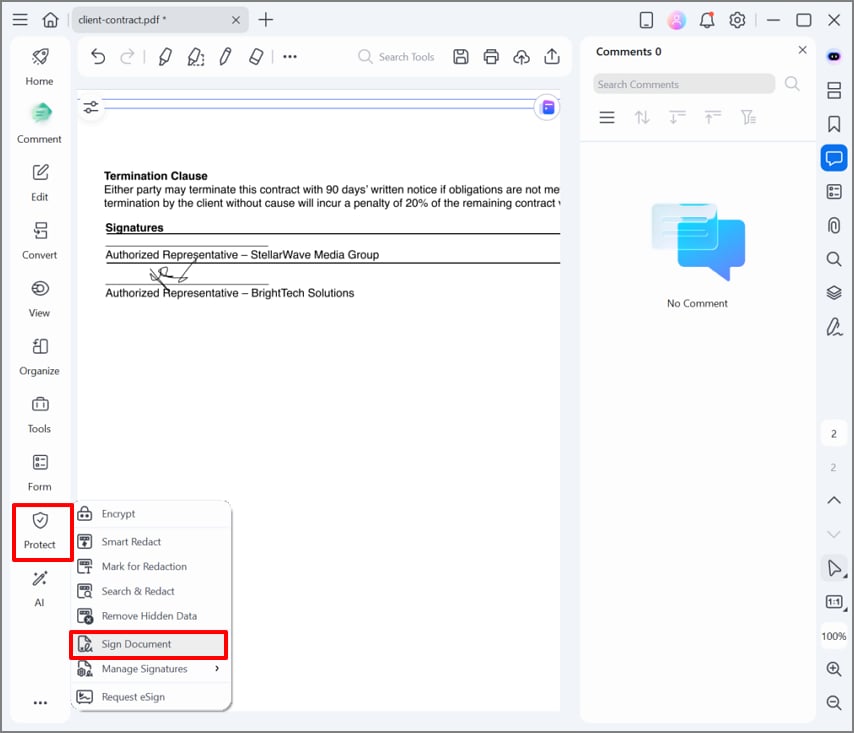Select the Highlighter tool in the toolbar
This screenshot has height=733, width=854.
[165, 57]
